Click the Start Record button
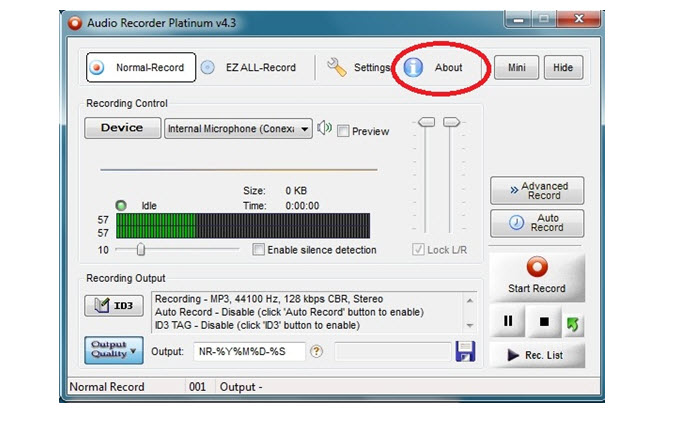 point(537,277)
